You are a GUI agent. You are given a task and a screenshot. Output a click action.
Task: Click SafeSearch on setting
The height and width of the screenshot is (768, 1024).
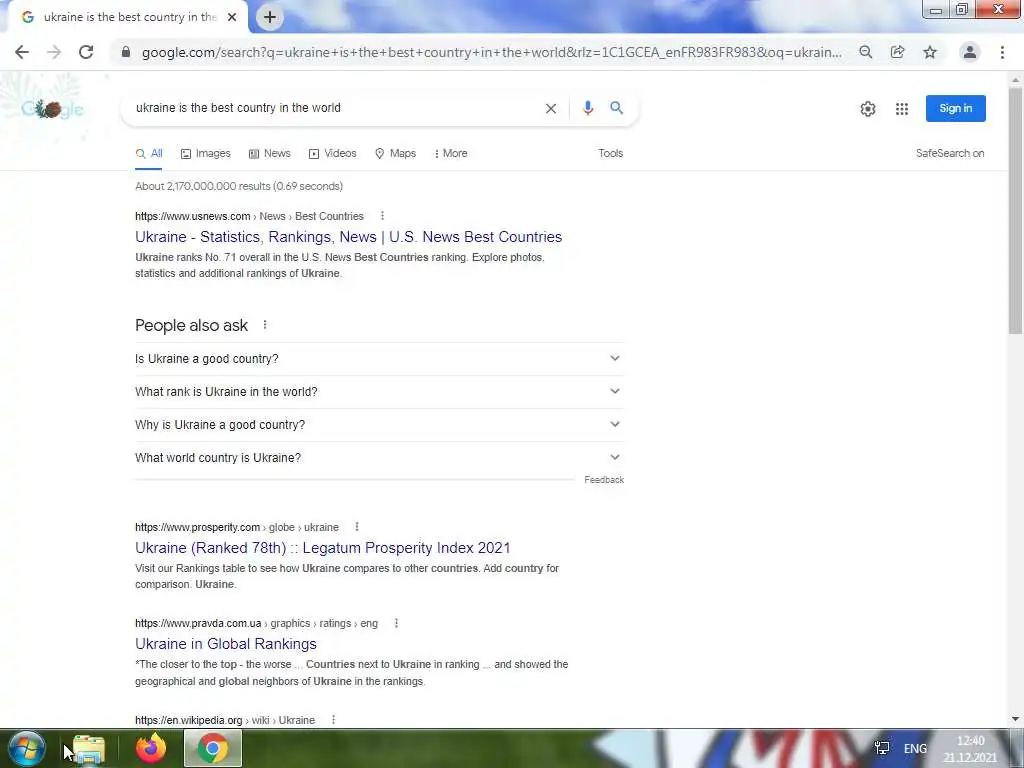(x=950, y=153)
